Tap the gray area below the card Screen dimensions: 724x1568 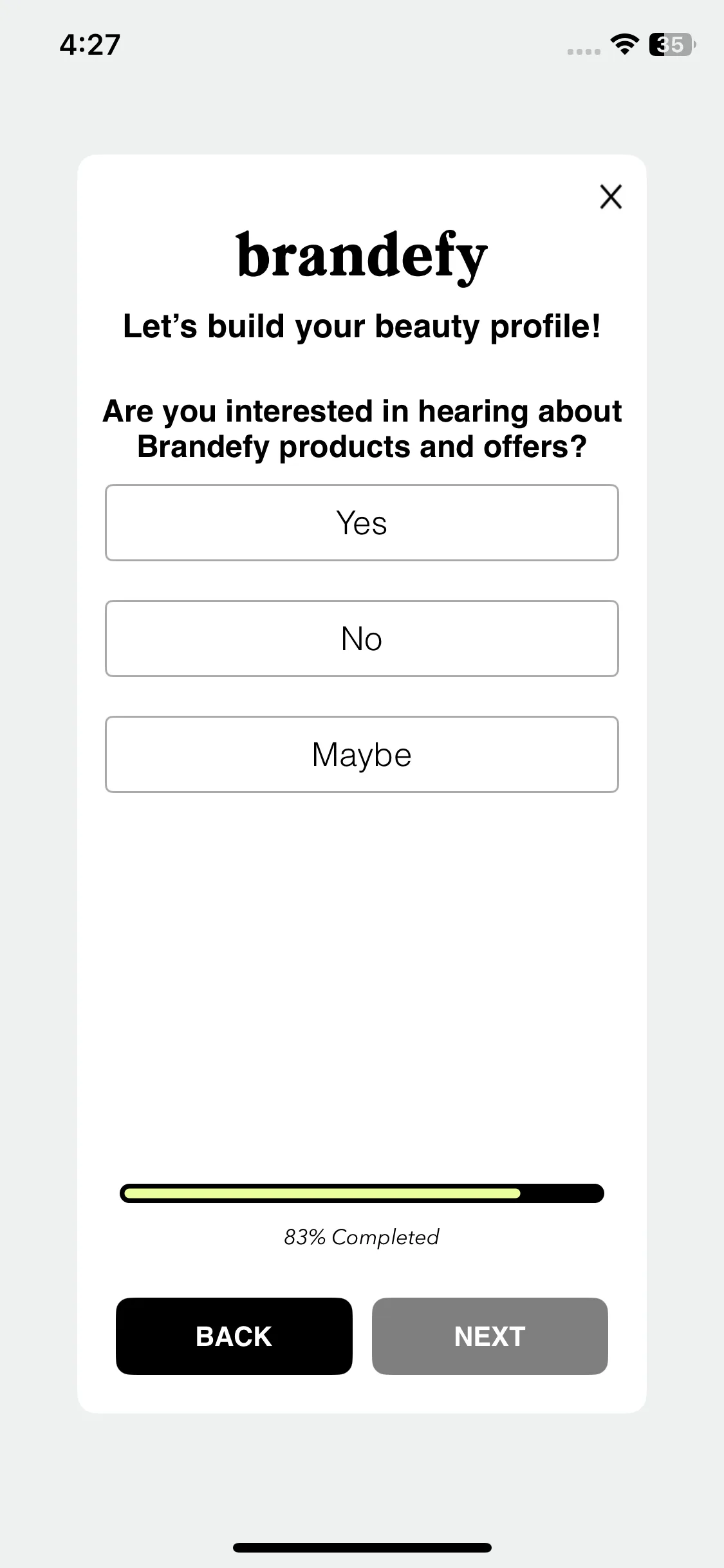(362, 1474)
